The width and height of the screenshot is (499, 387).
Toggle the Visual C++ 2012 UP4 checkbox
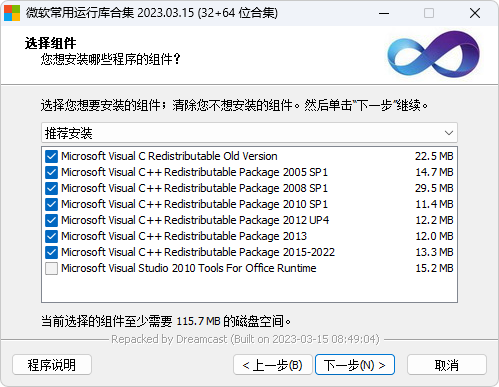(51, 220)
